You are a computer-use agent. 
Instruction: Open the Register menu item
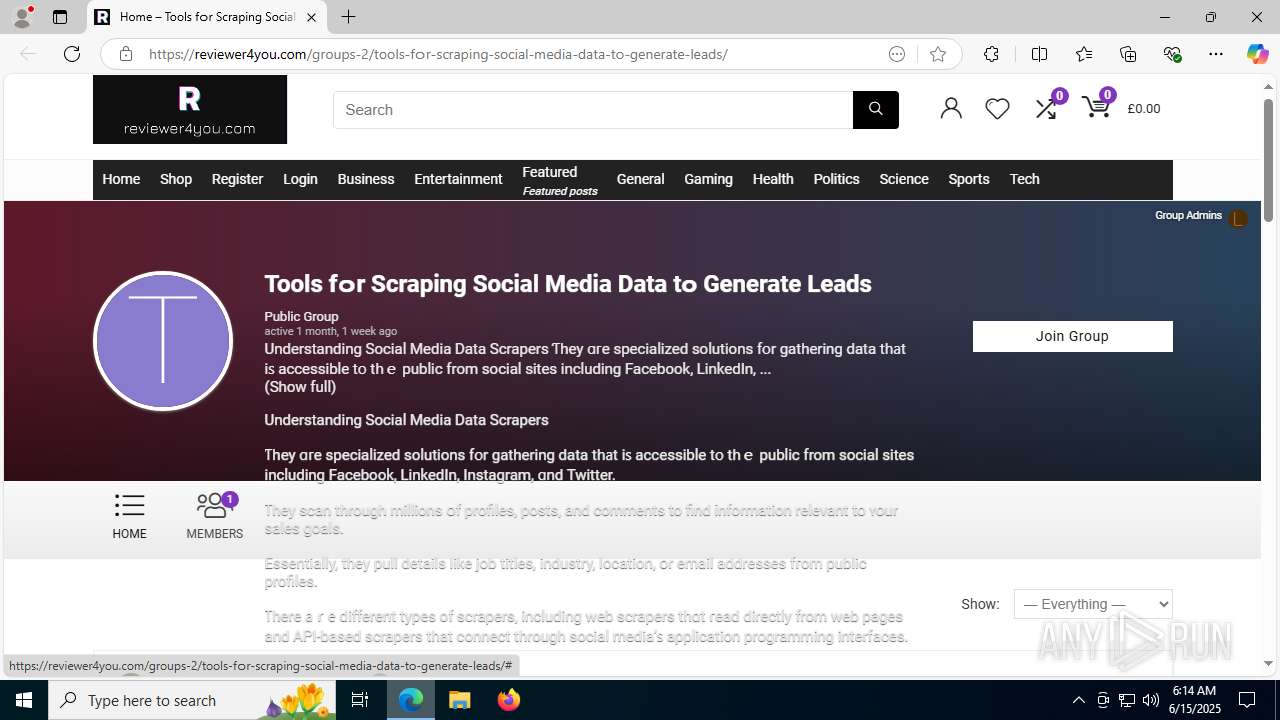click(237, 179)
